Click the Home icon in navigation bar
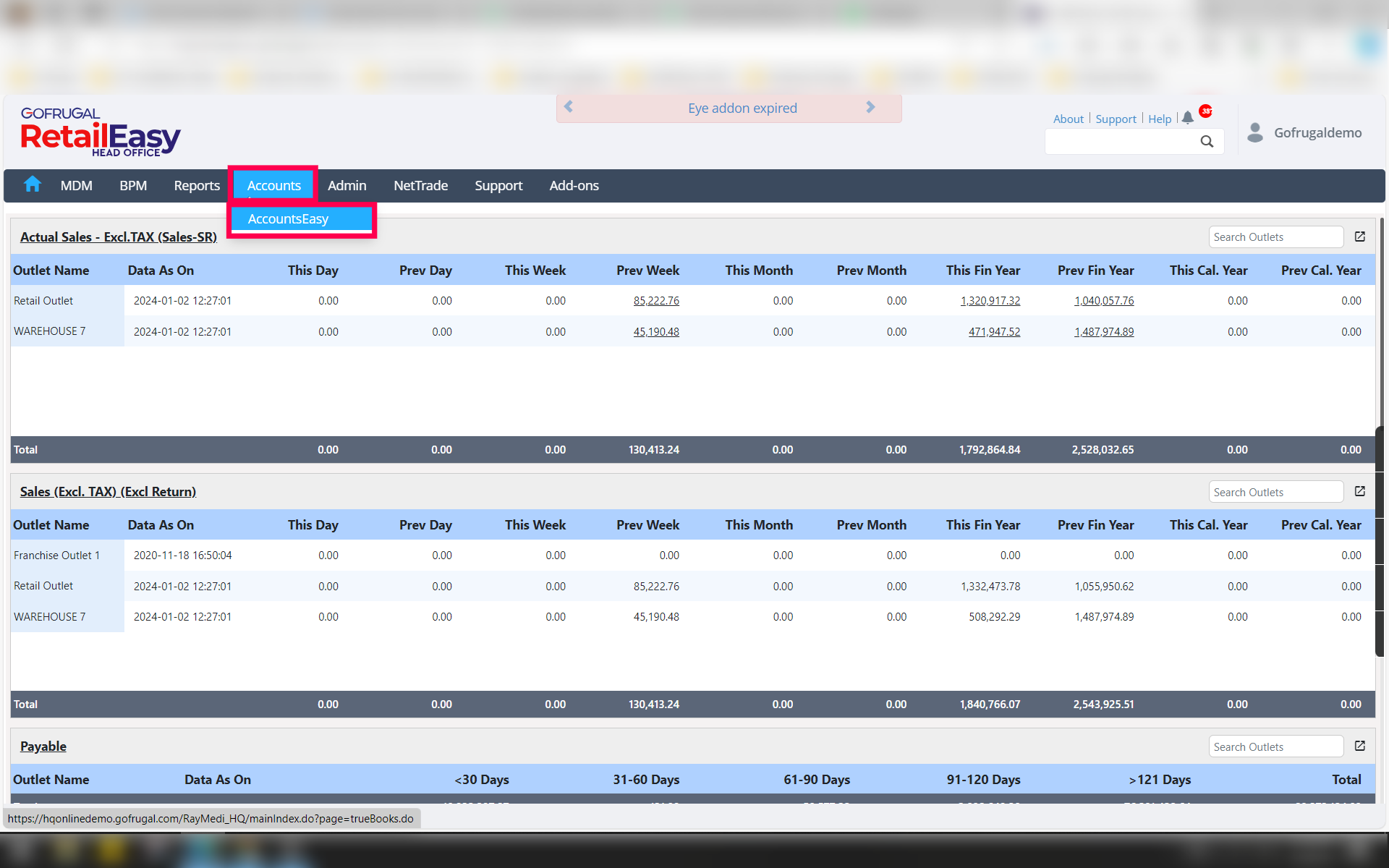This screenshot has height=868, width=1389. [x=32, y=184]
